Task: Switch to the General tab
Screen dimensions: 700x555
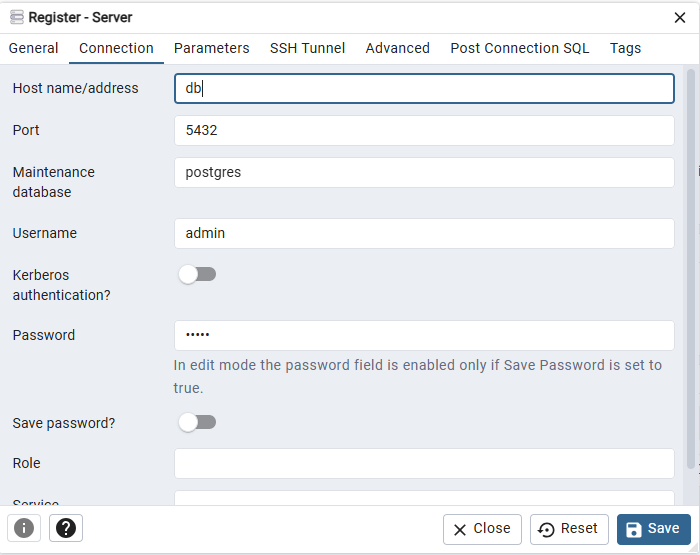Action: [x=34, y=48]
